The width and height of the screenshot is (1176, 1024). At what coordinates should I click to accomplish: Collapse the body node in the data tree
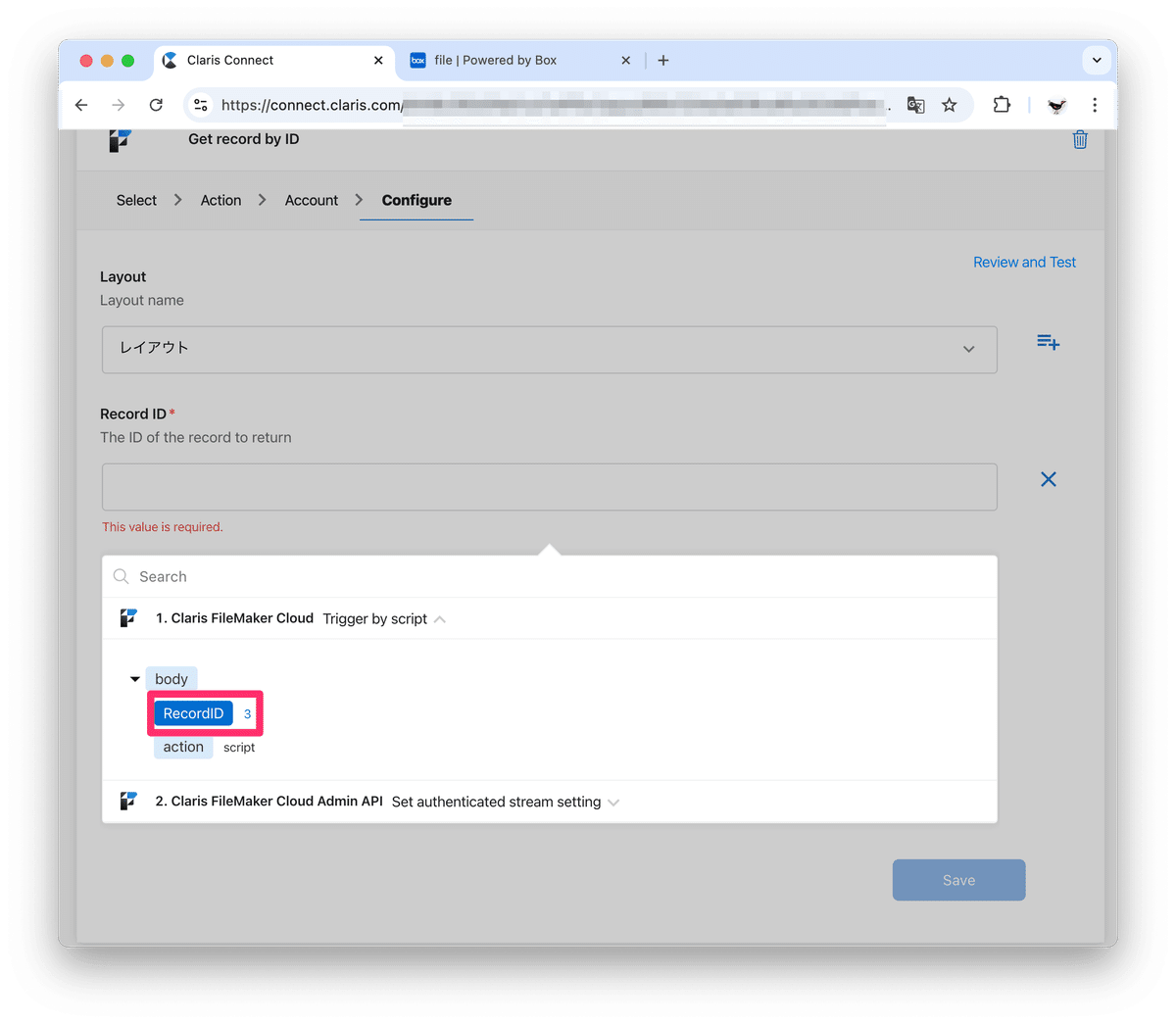tap(134, 677)
